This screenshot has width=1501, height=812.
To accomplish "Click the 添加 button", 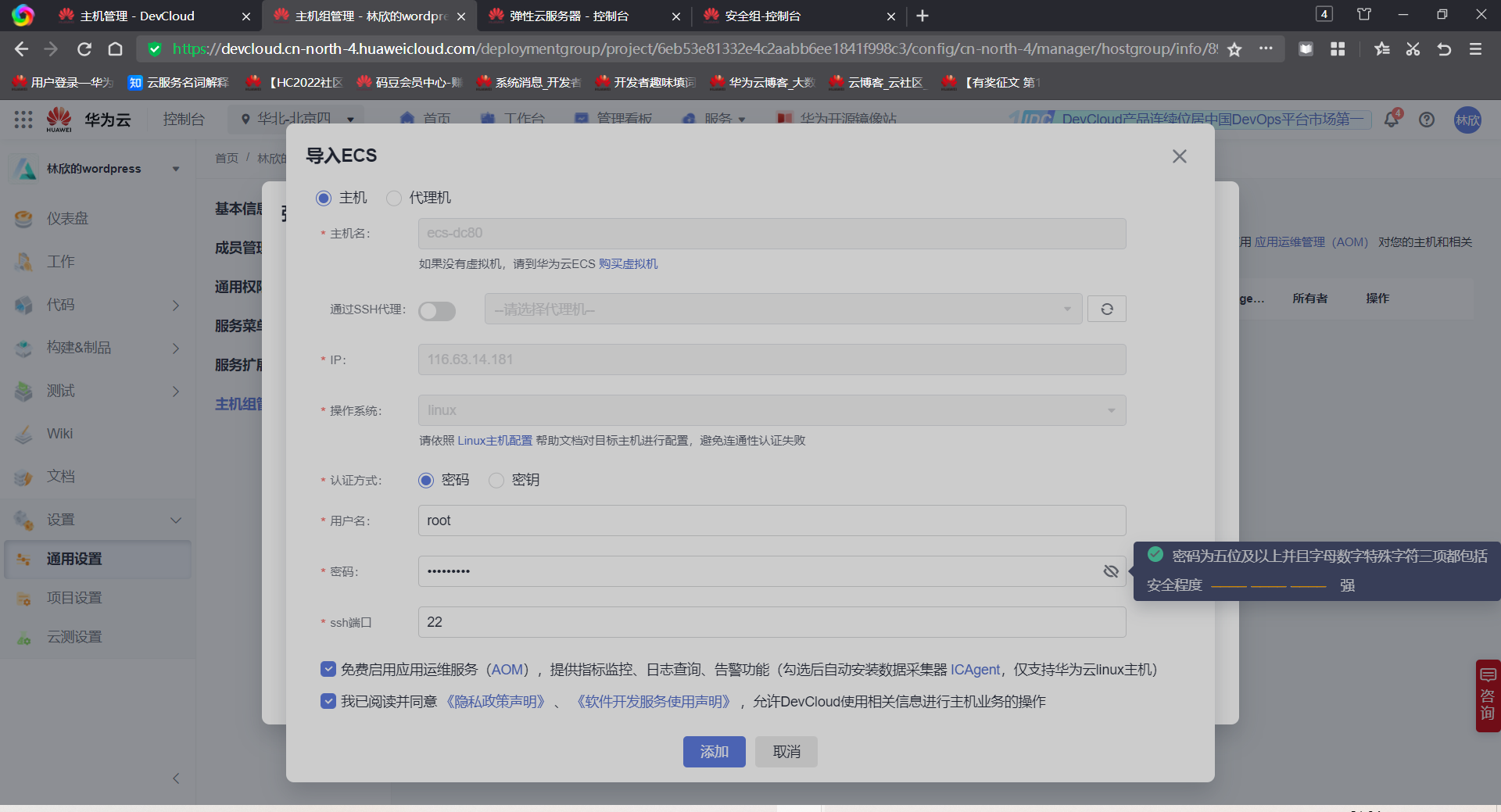I will (x=715, y=752).
